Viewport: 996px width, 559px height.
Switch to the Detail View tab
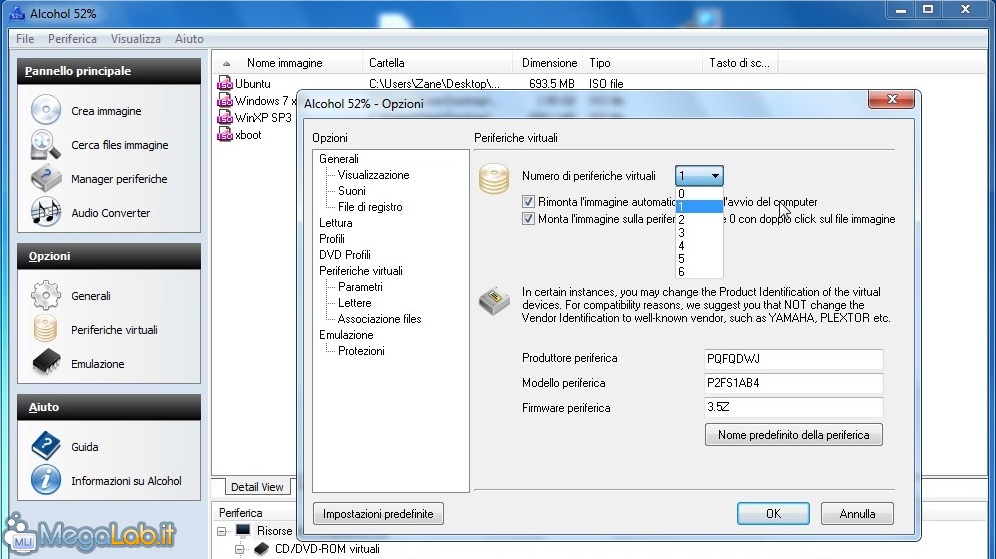pyautogui.click(x=257, y=487)
